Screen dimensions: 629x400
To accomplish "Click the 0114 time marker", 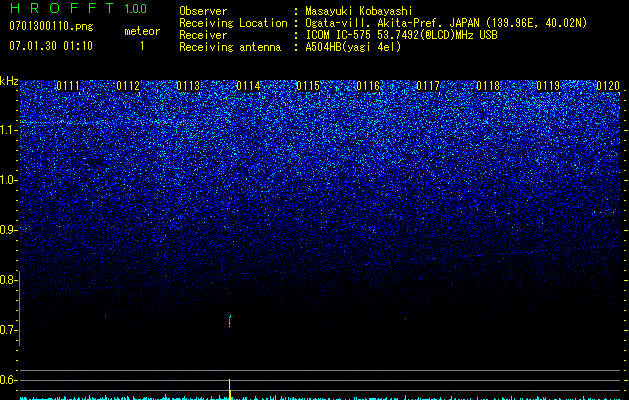I will coord(248,86).
